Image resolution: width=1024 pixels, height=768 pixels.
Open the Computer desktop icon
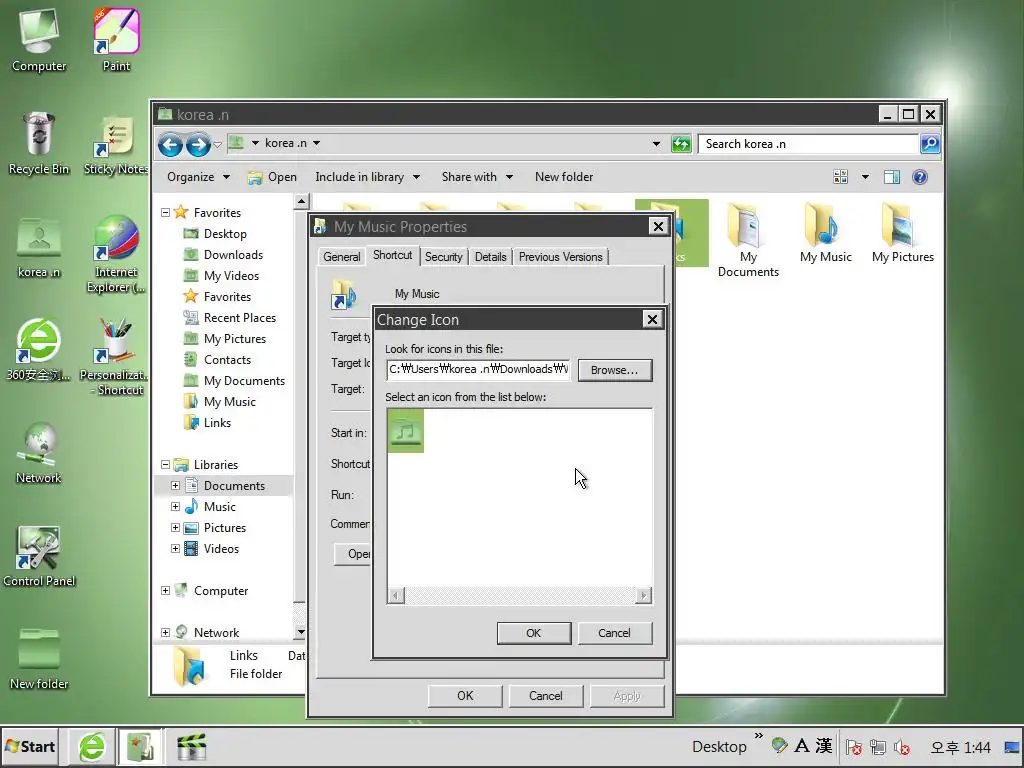[39, 40]
